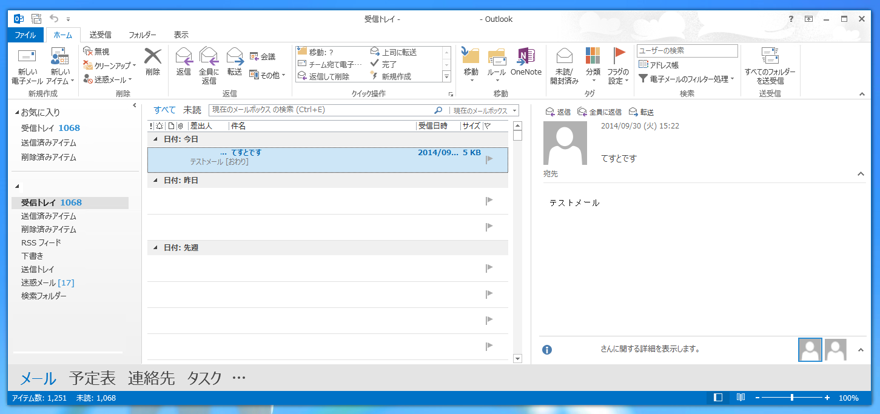Collapse the 日付: 今日 group
880x414 pixels.
click(153, 139)
